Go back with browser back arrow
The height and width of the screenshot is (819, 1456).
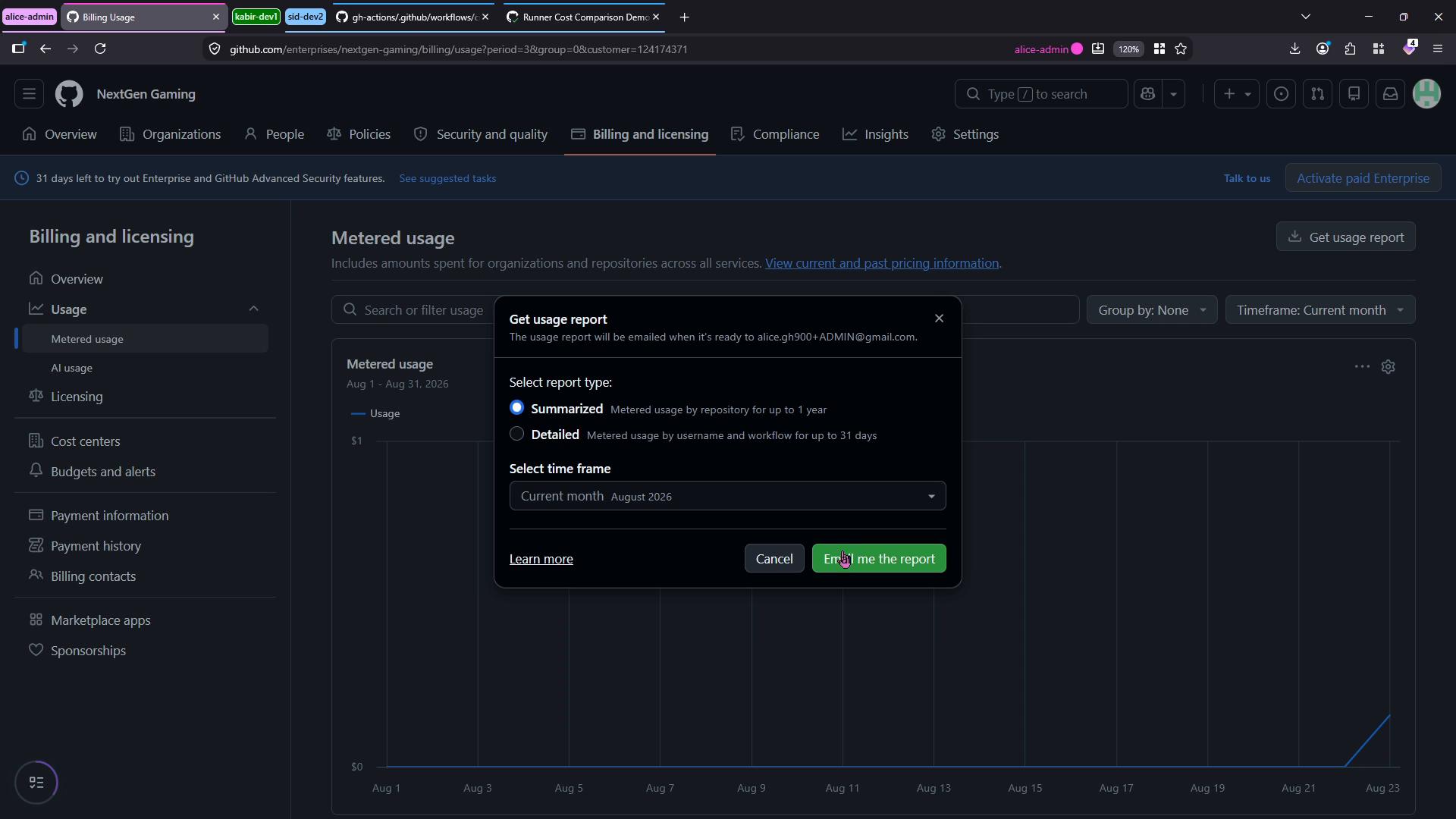45,49
